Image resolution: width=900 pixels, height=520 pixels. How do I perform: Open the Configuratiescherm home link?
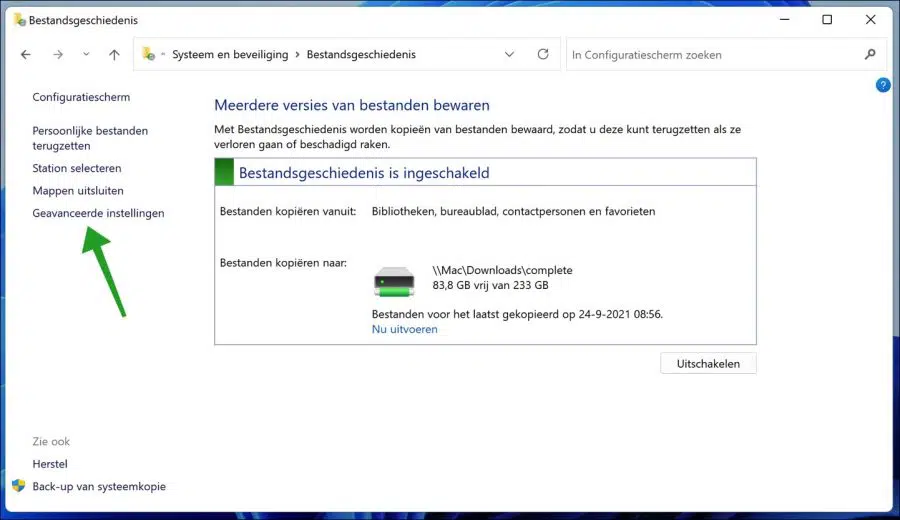(x=81, y=97)
